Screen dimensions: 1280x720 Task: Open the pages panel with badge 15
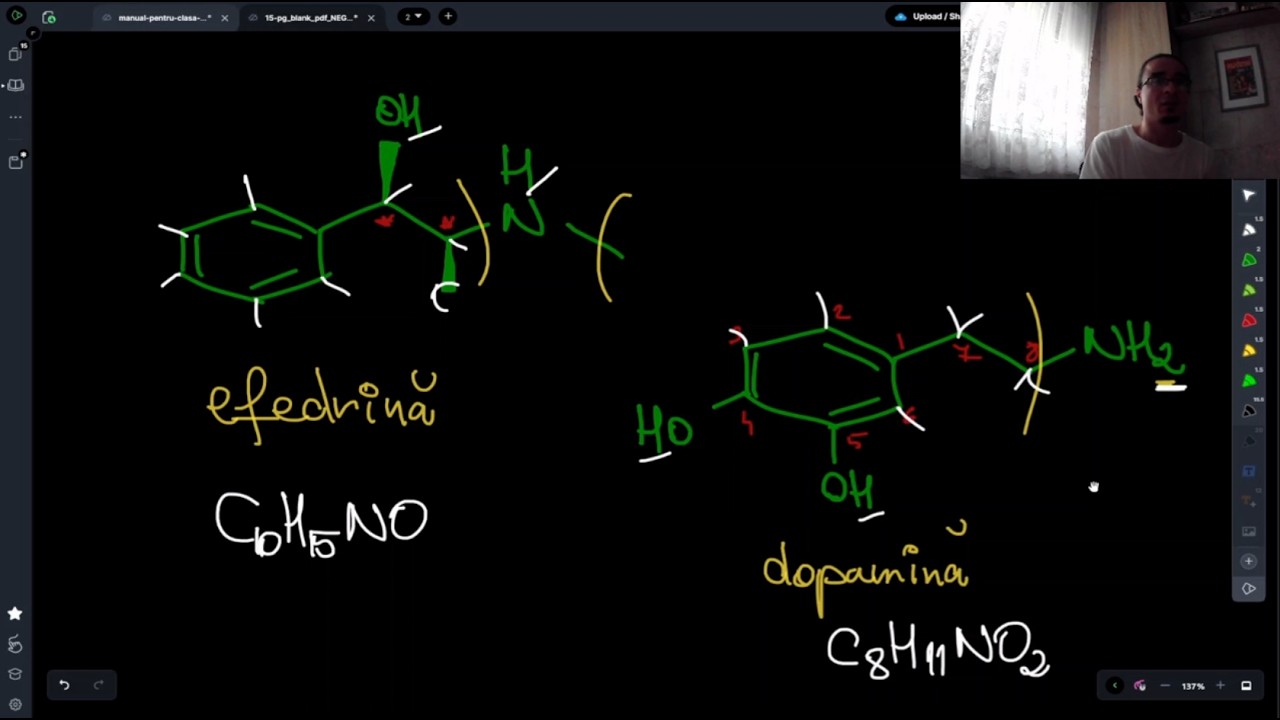(x=16, y=53)
